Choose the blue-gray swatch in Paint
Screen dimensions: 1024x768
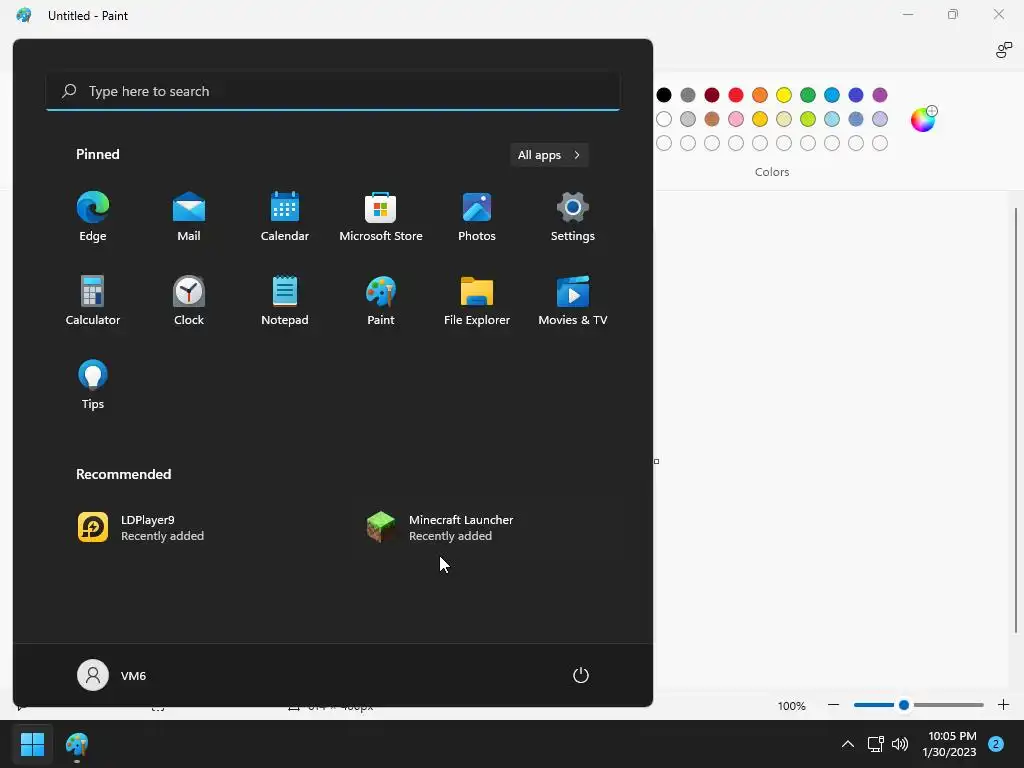coord(856,119)
